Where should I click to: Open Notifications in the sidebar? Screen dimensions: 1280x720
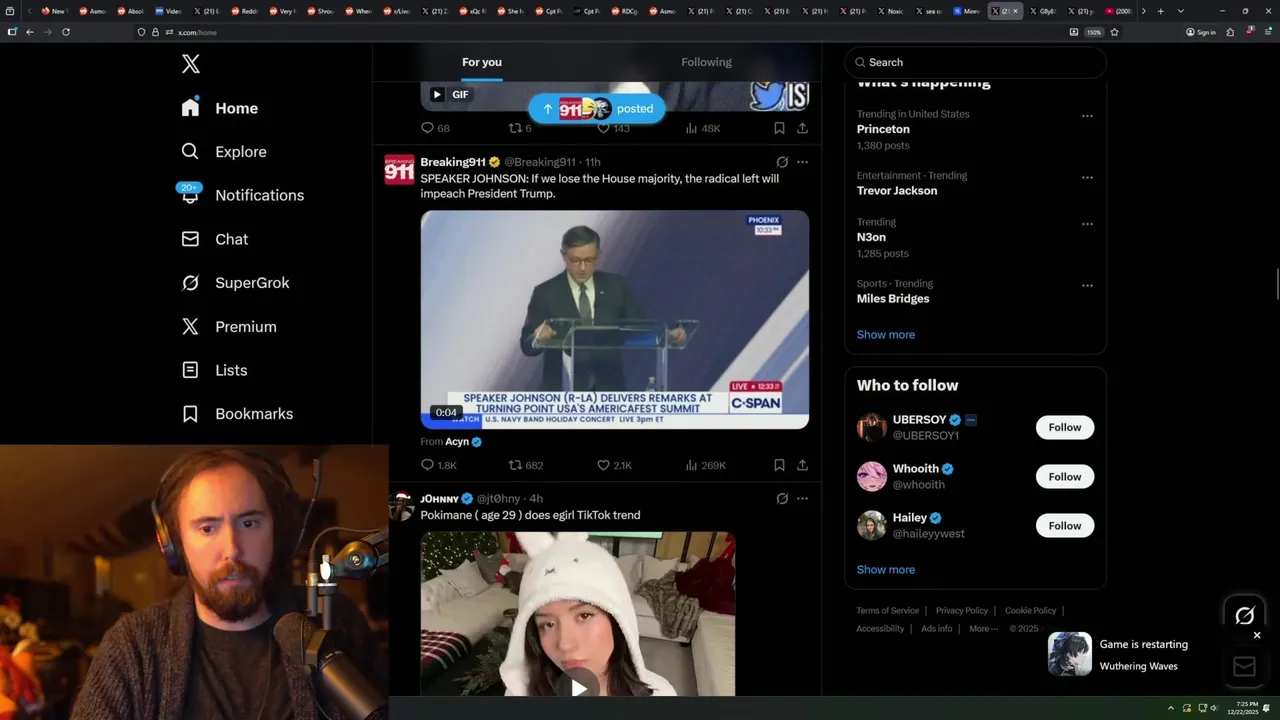tap(241, 195)
